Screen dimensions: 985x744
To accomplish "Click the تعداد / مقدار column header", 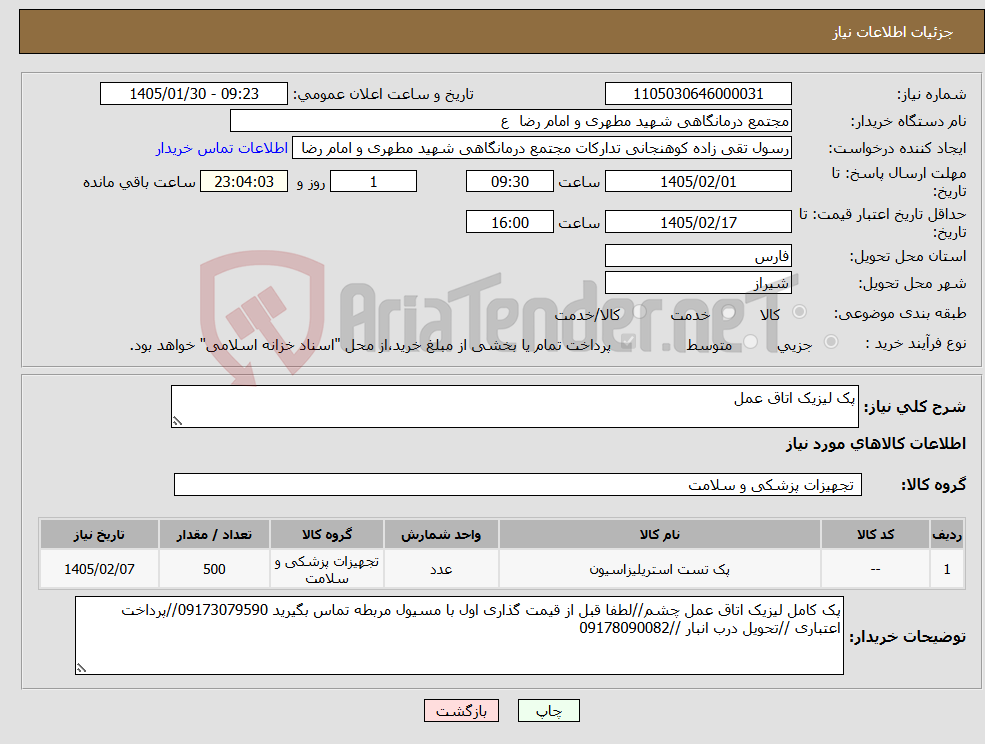I will click(x=214, y=534).
